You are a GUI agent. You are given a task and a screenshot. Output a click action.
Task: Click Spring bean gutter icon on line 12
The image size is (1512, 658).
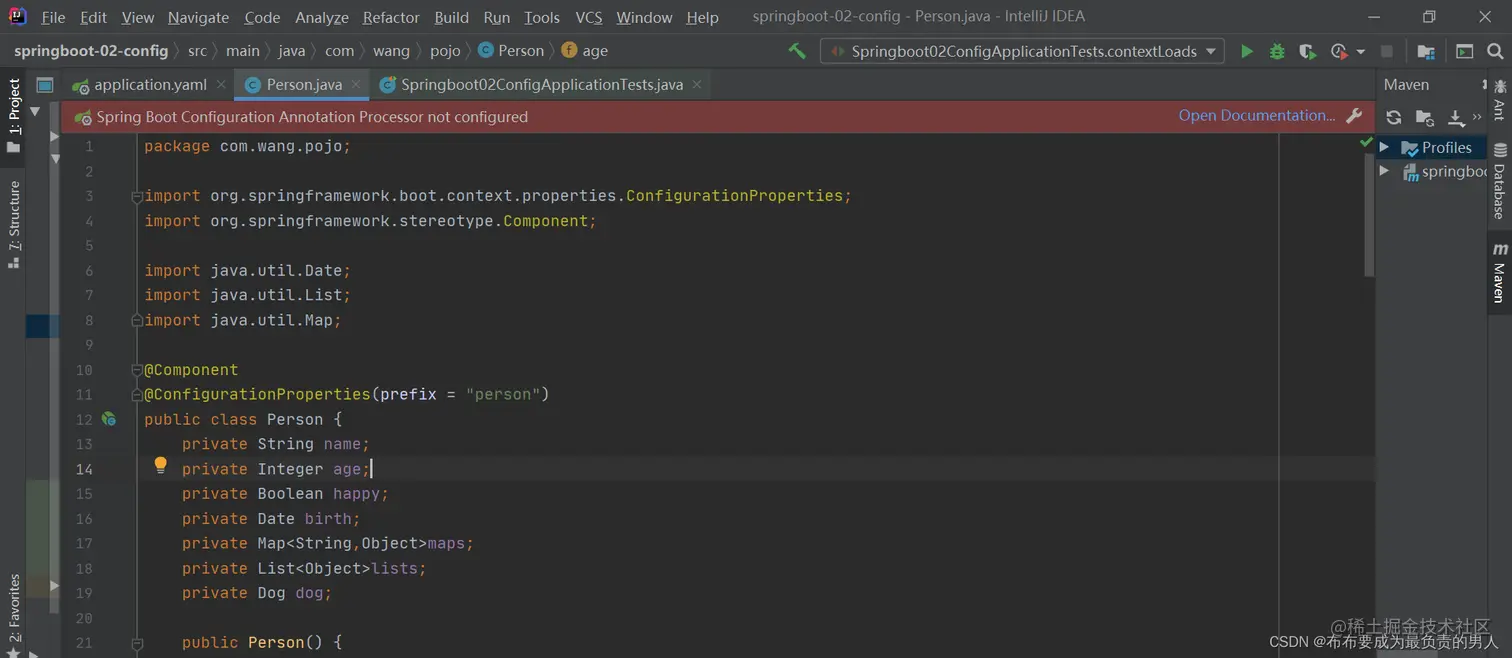point(109,420)
